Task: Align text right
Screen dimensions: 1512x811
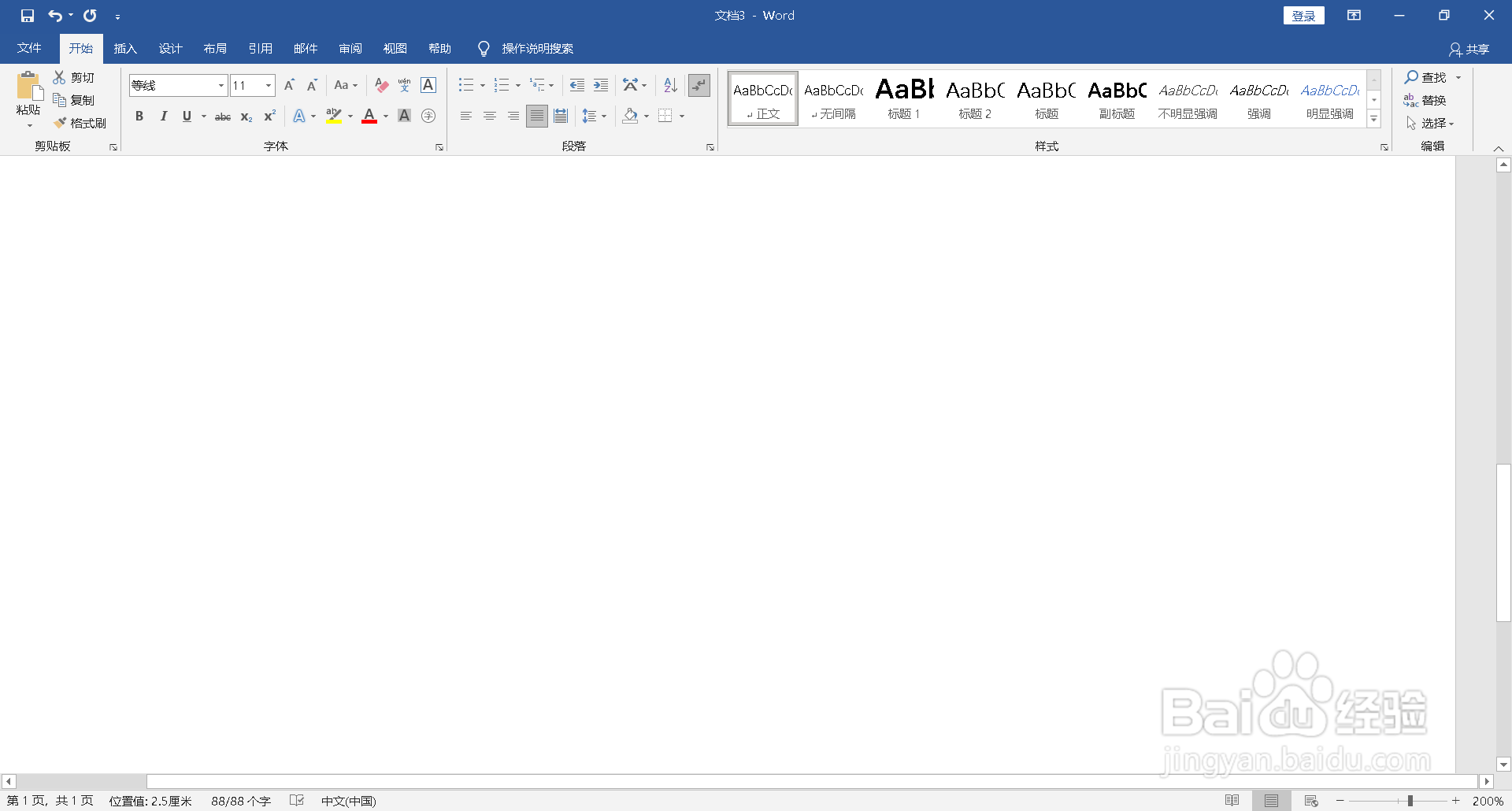Action: (513, 116)
